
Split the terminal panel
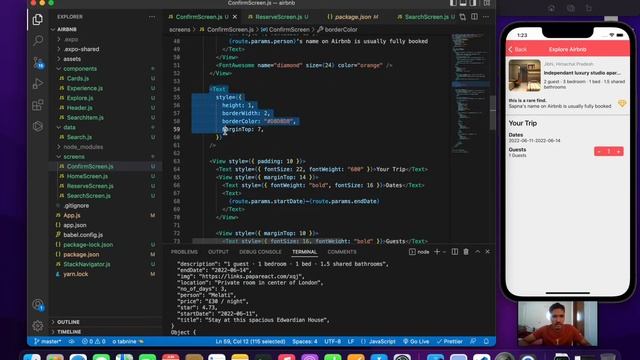pos(455,252)
